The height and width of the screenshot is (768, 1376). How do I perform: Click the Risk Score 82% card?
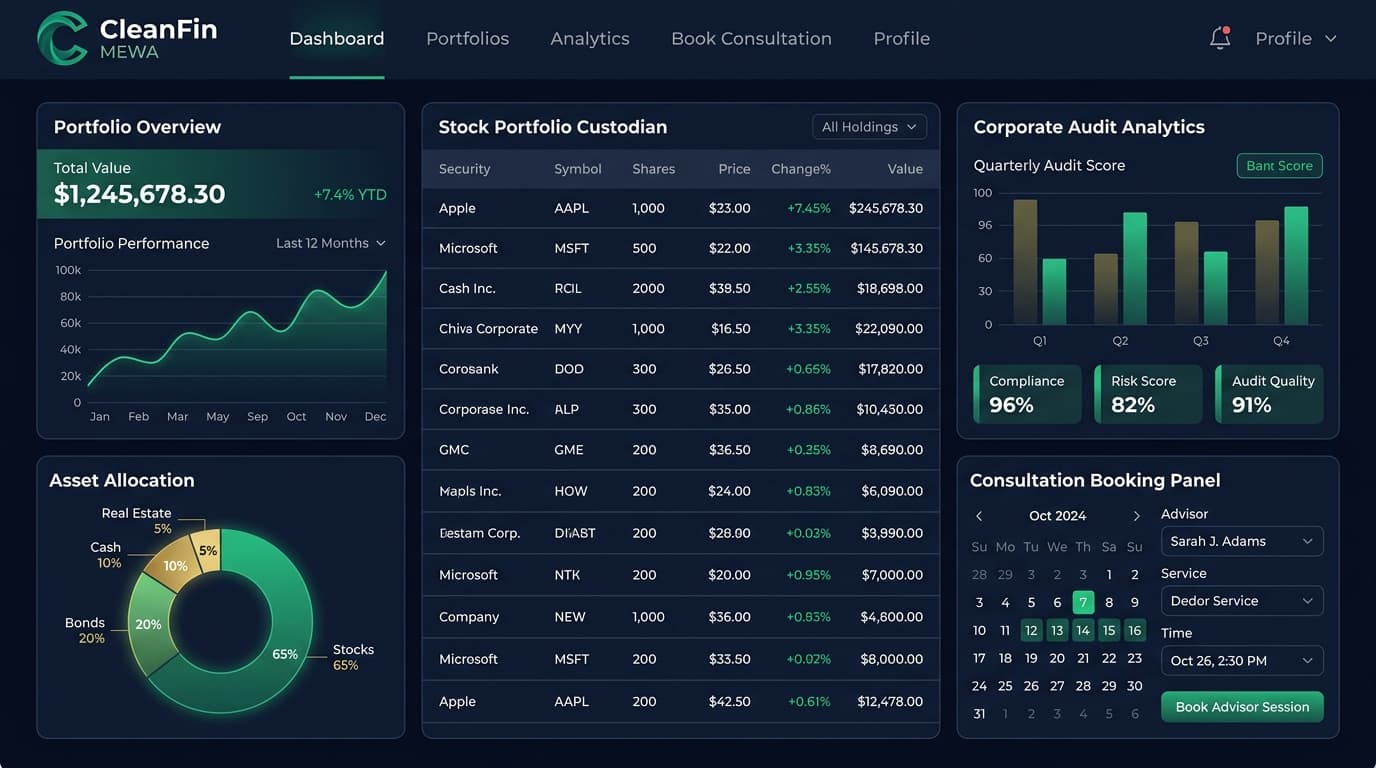pyautogui.click(x=1148, y=394)
